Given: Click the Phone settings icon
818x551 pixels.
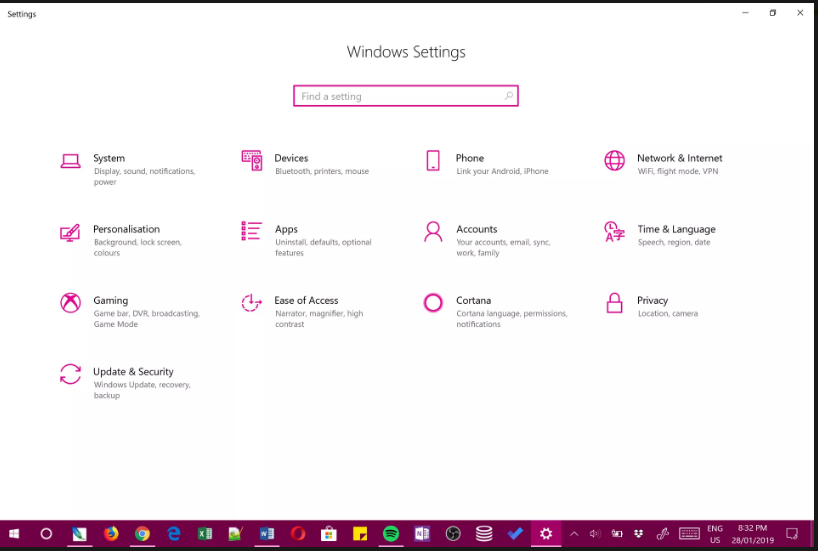Looking at the screenshot, I should [433, 161].
